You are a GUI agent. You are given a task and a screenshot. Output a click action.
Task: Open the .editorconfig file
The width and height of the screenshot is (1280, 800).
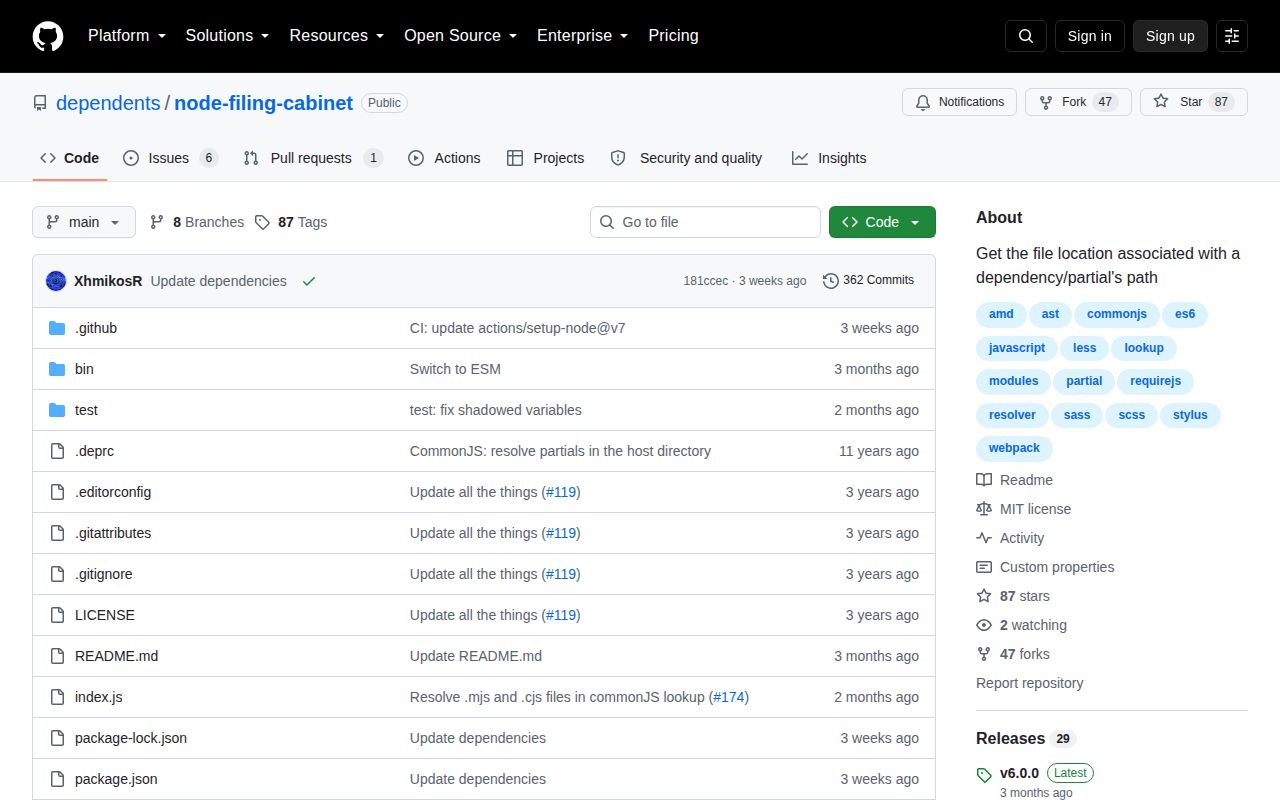click(x=113, y=492)
